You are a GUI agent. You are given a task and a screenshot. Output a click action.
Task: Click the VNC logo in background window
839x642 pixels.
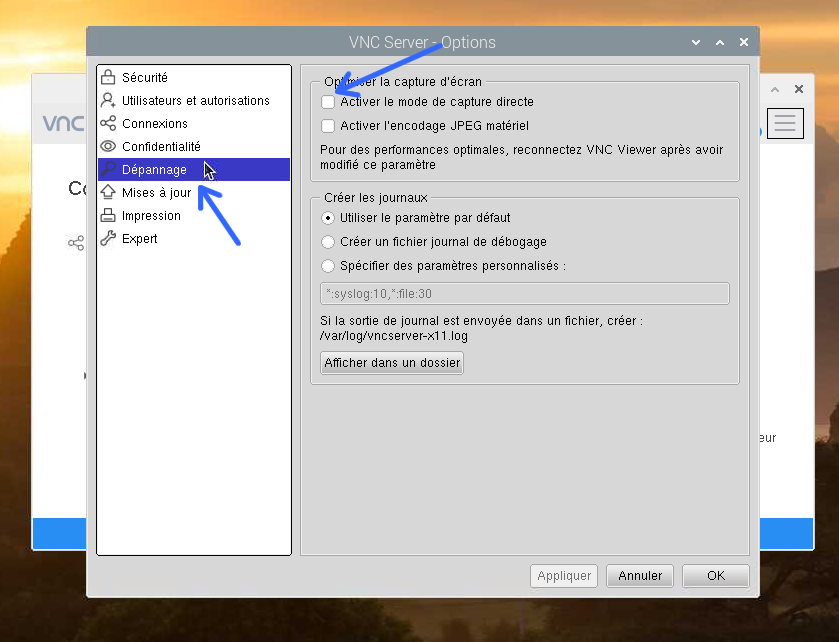pos(64,123)
